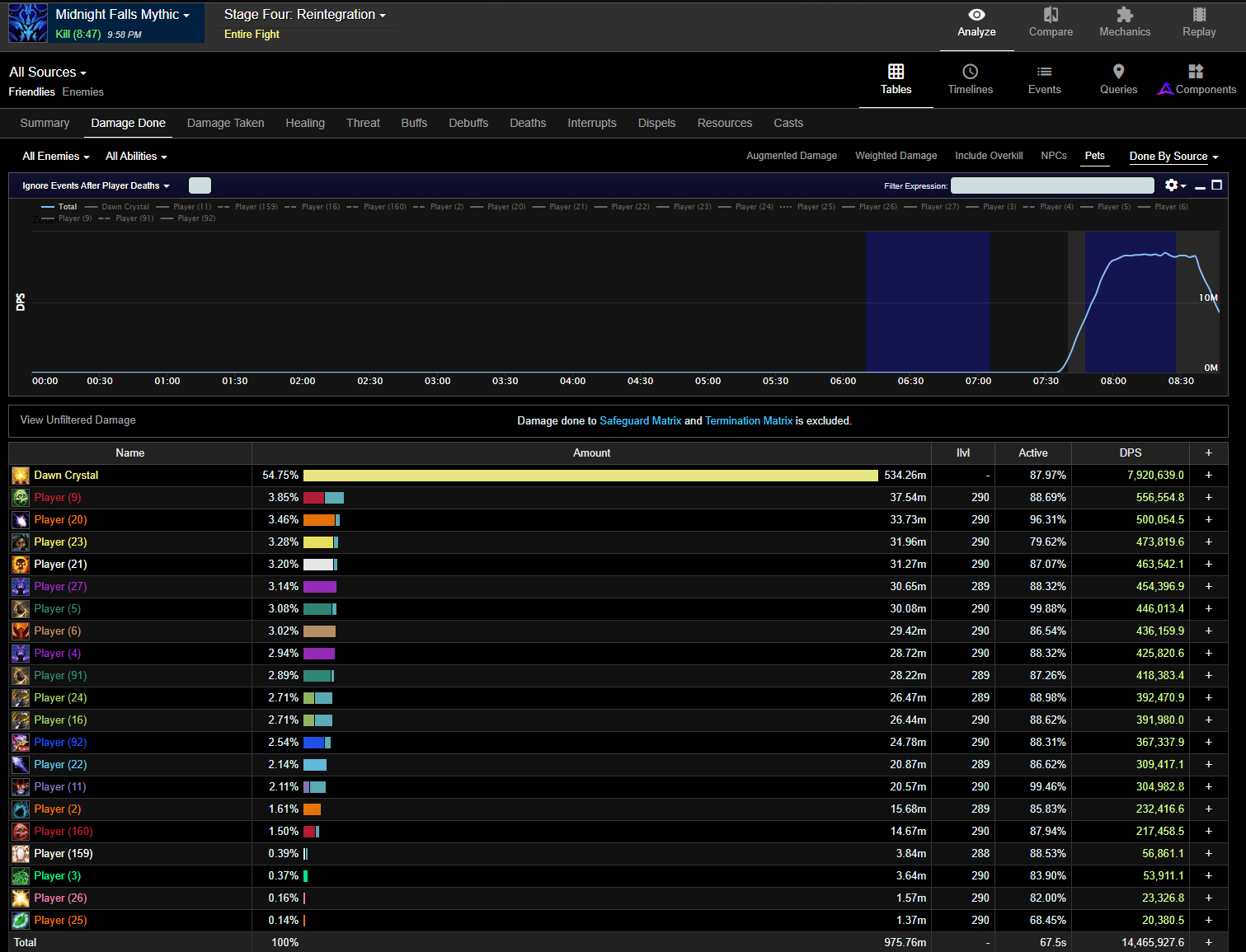This screenshot has height=952, width=1246.
Task: Open the Safeguard Matrix link
Action: (640, 420)
